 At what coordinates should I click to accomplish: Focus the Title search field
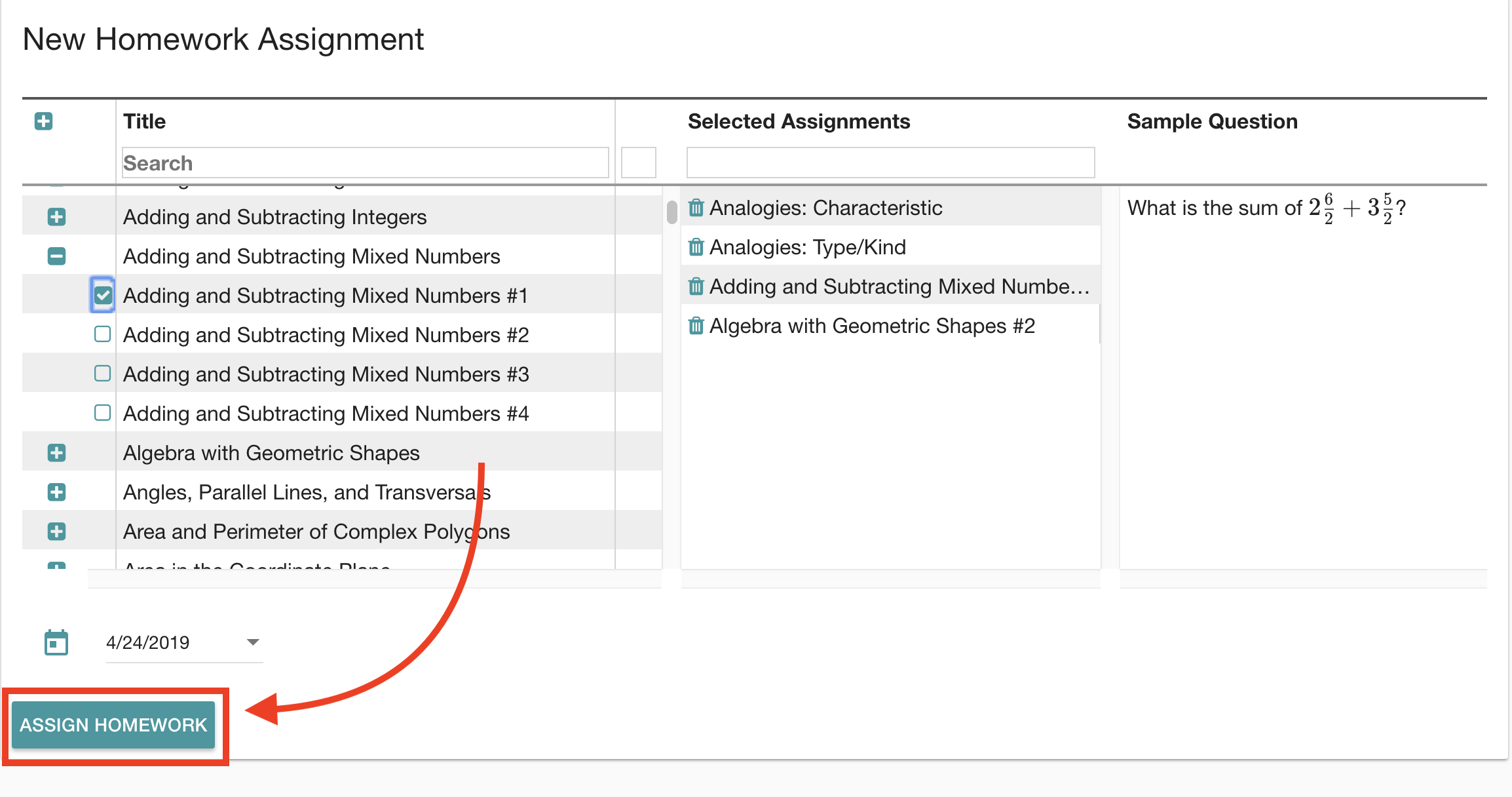366,163
